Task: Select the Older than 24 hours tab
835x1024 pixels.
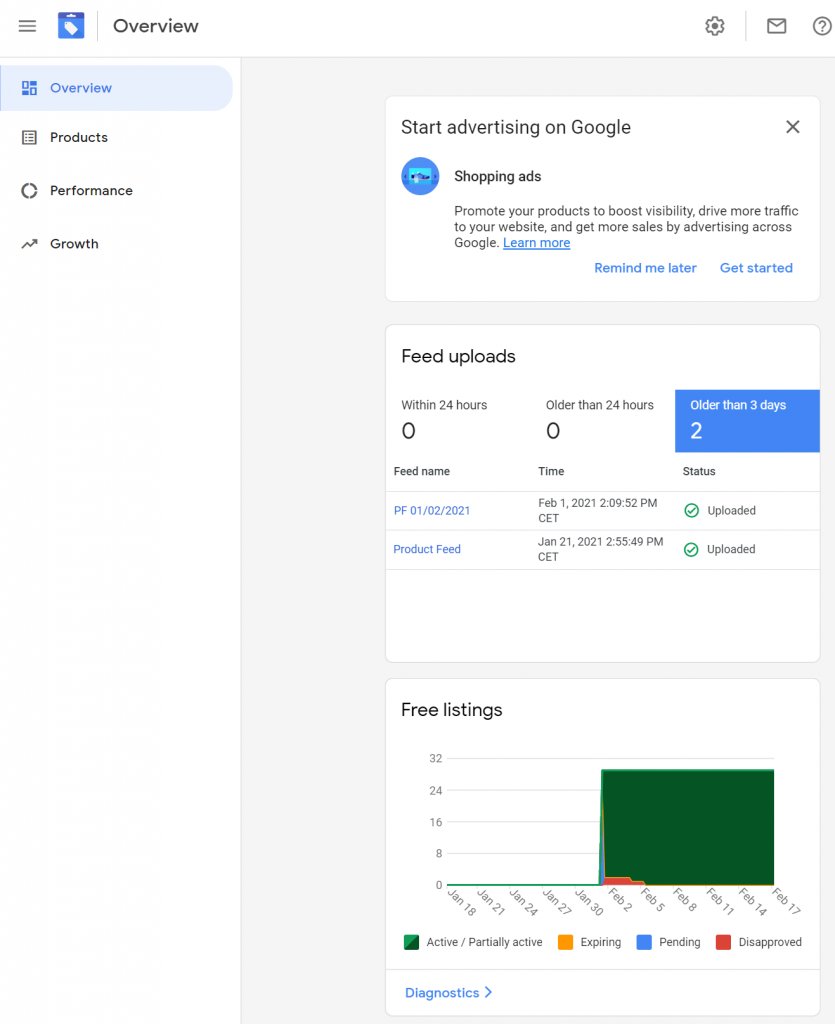Action: [x=603, y=421]
